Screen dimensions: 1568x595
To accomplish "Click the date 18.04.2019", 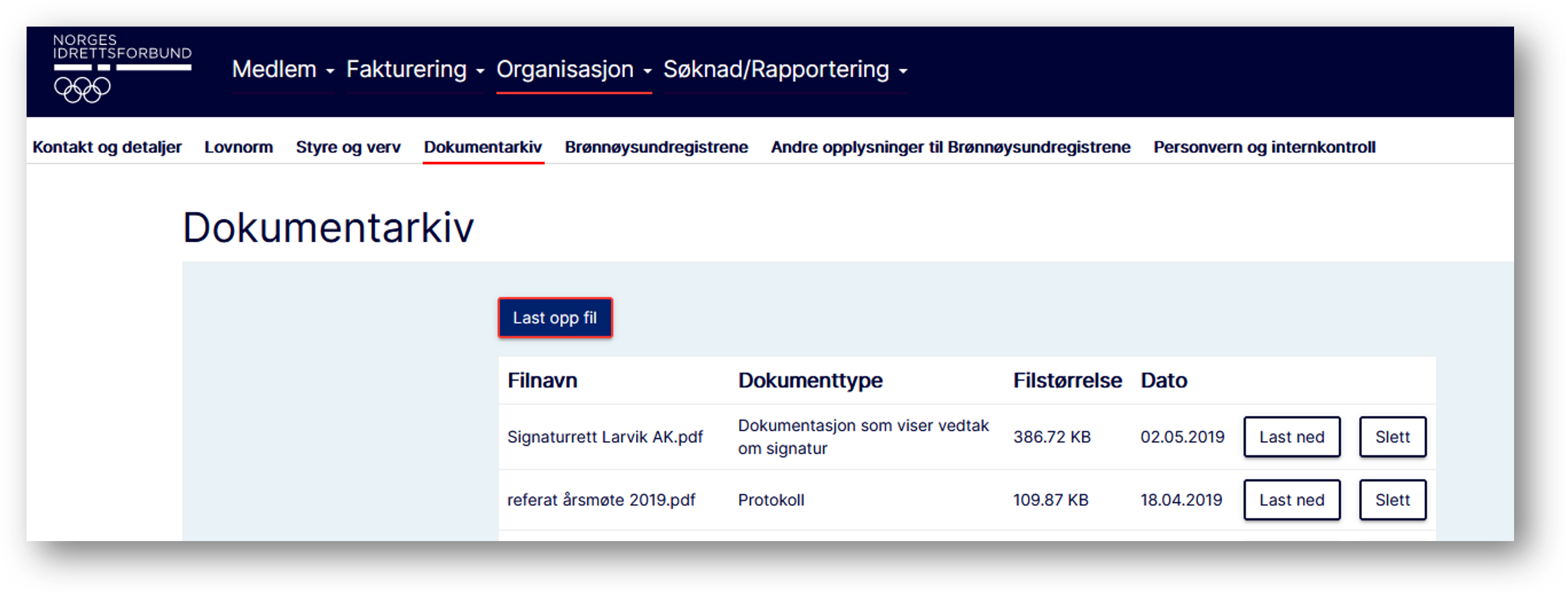I will pos(1181,500).
